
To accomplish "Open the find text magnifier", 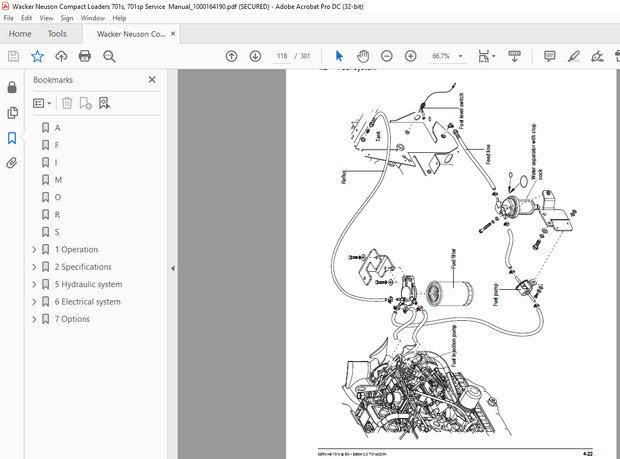I will [x=109, y=56].
